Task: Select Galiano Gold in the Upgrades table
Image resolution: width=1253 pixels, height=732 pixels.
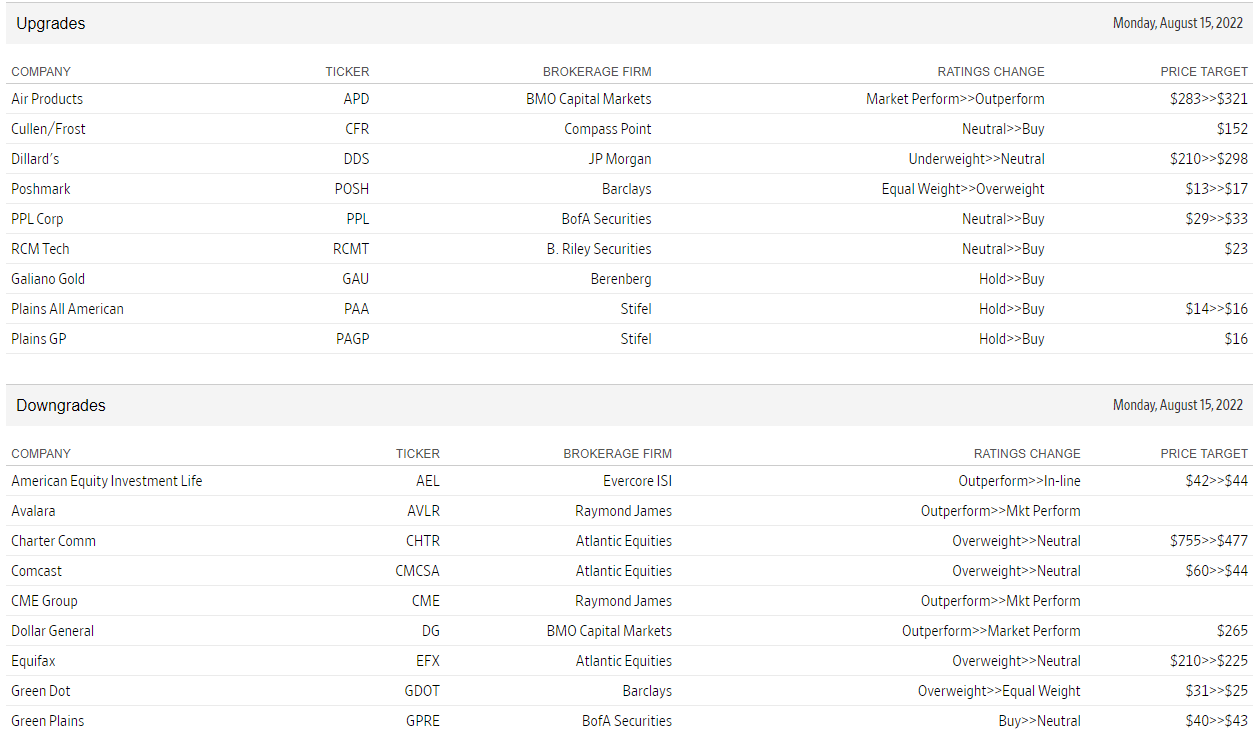Action: coord(48,279)
